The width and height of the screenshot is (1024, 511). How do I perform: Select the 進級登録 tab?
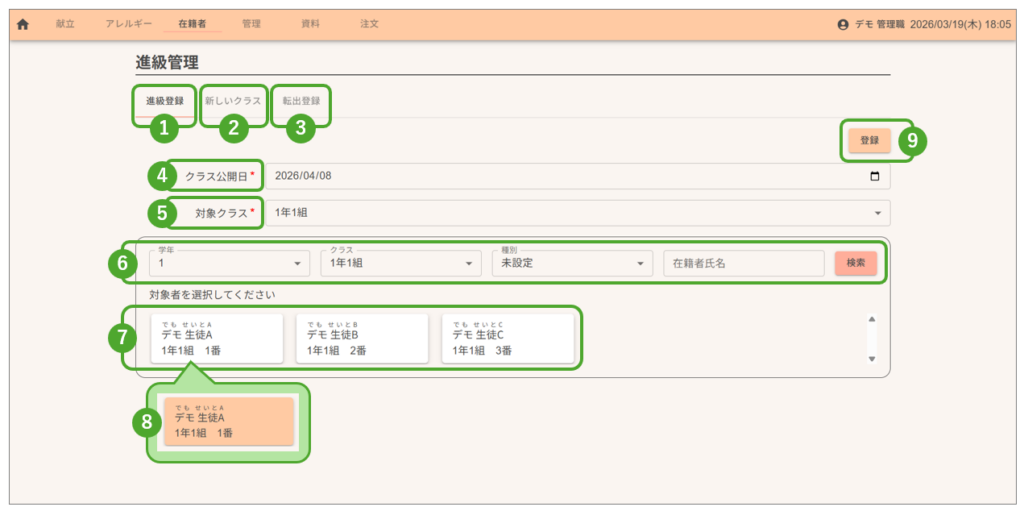point(164,101)
